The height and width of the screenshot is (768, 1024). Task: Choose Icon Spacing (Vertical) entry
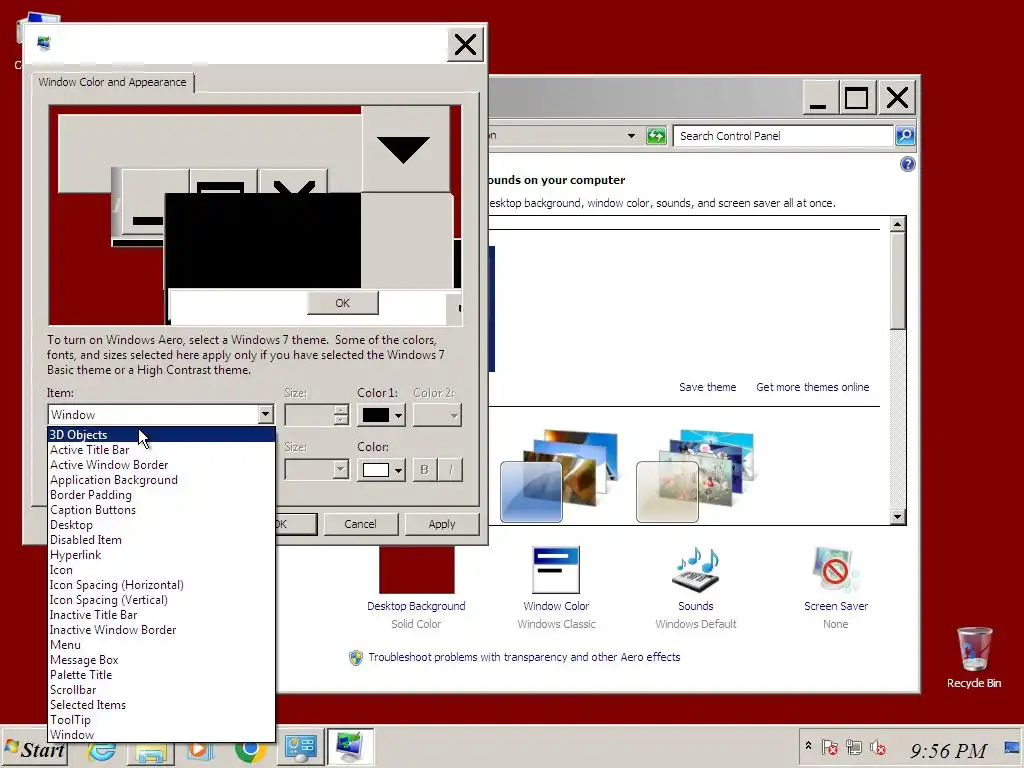[161, 600]
